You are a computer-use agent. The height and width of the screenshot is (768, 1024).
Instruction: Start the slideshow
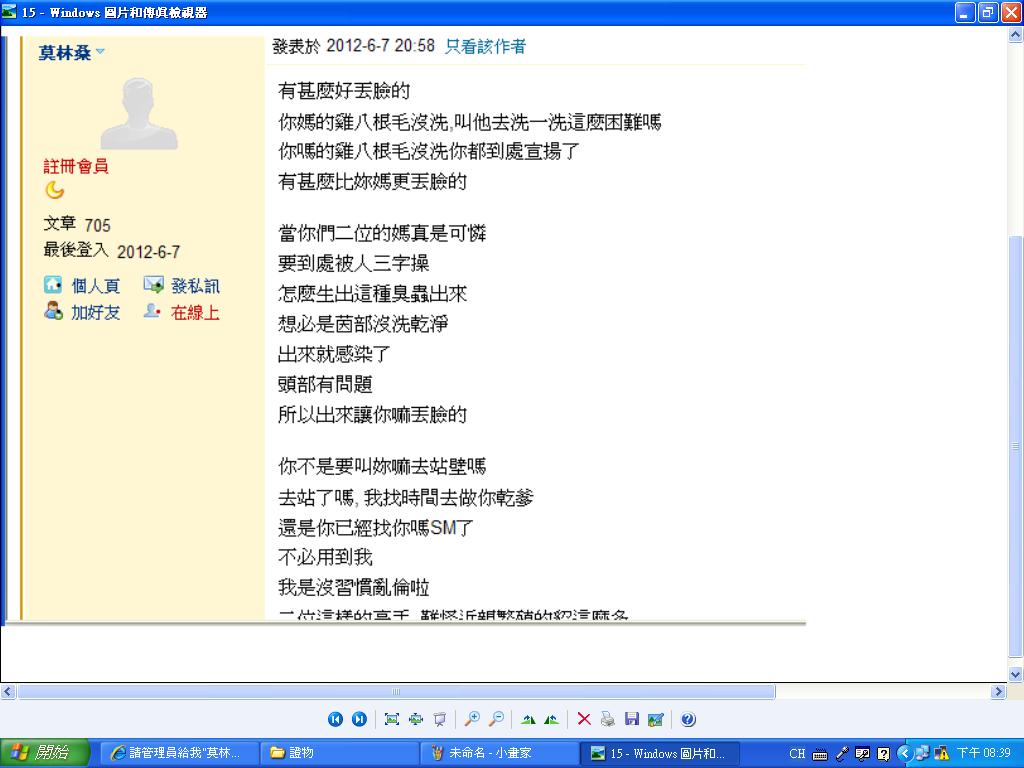tap(439, 719)
